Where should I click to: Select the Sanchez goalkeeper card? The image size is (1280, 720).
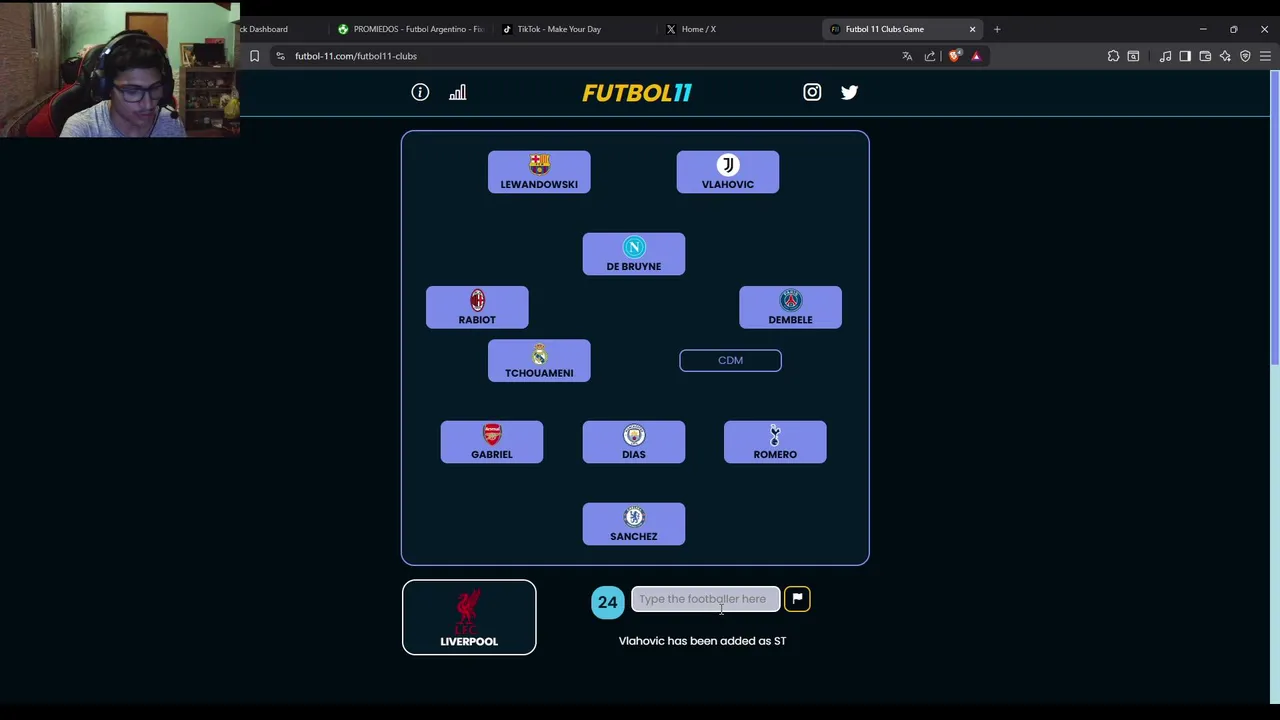click(x=634, y=524)
